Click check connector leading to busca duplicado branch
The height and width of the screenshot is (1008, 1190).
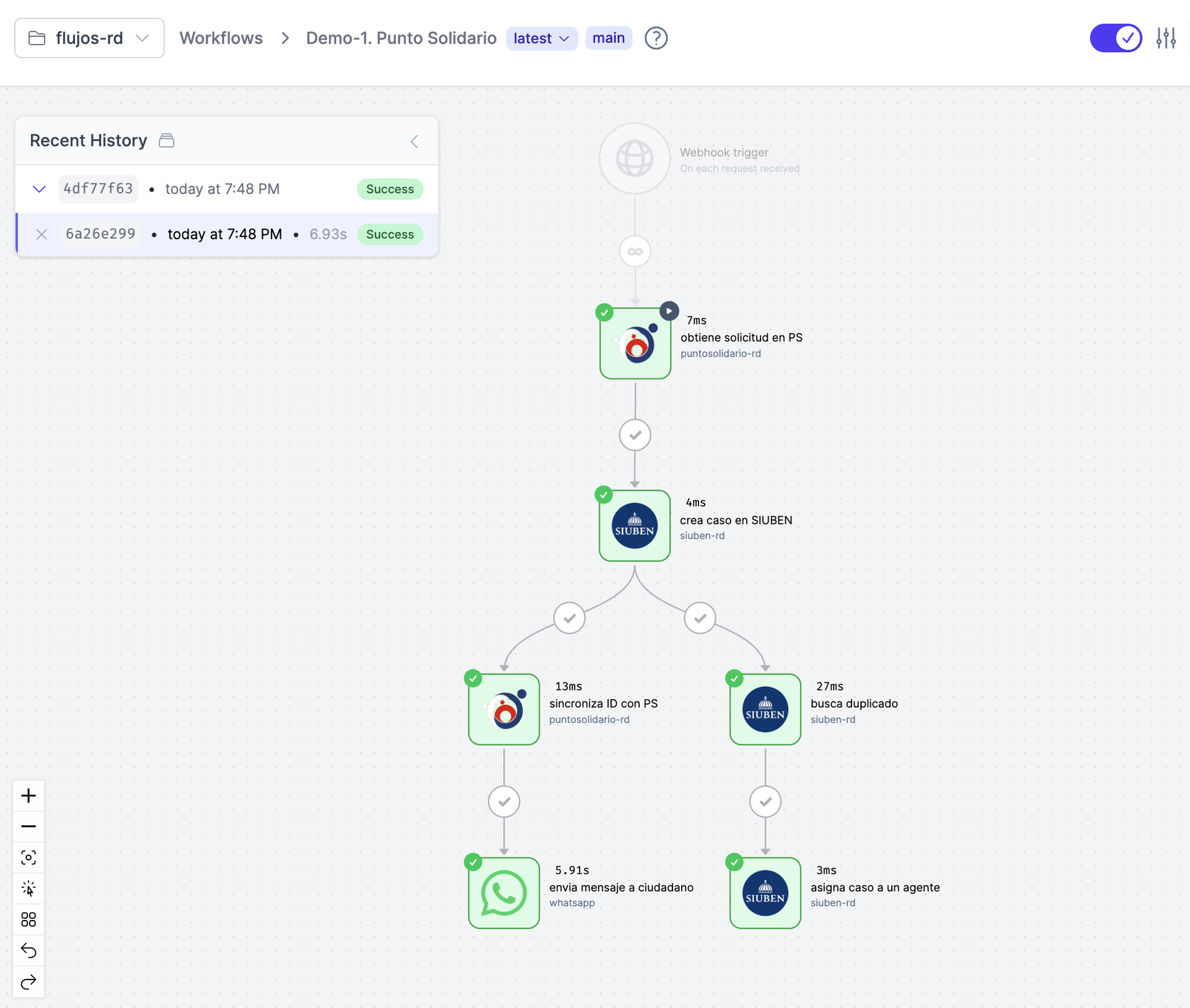[x=700, y=618]
